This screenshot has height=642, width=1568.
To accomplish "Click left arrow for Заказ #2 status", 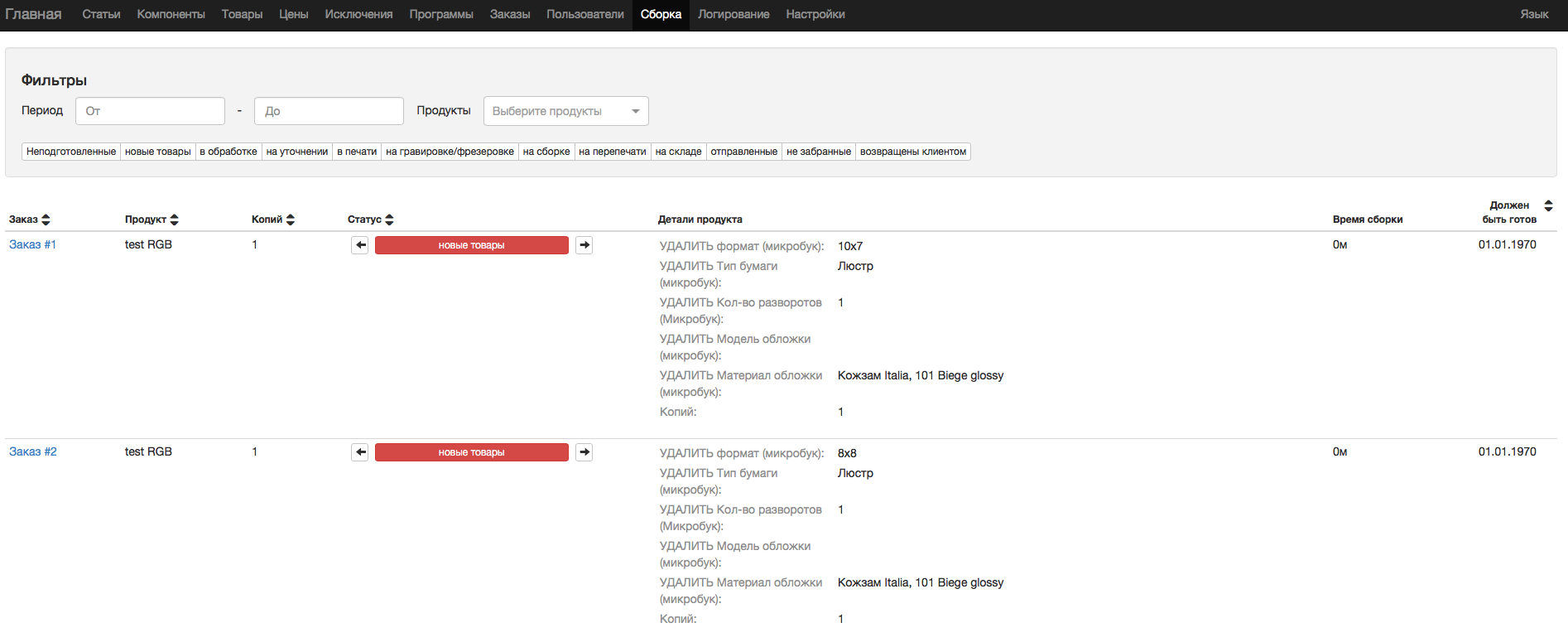I will pyautogui.click(x=360, y=452).
